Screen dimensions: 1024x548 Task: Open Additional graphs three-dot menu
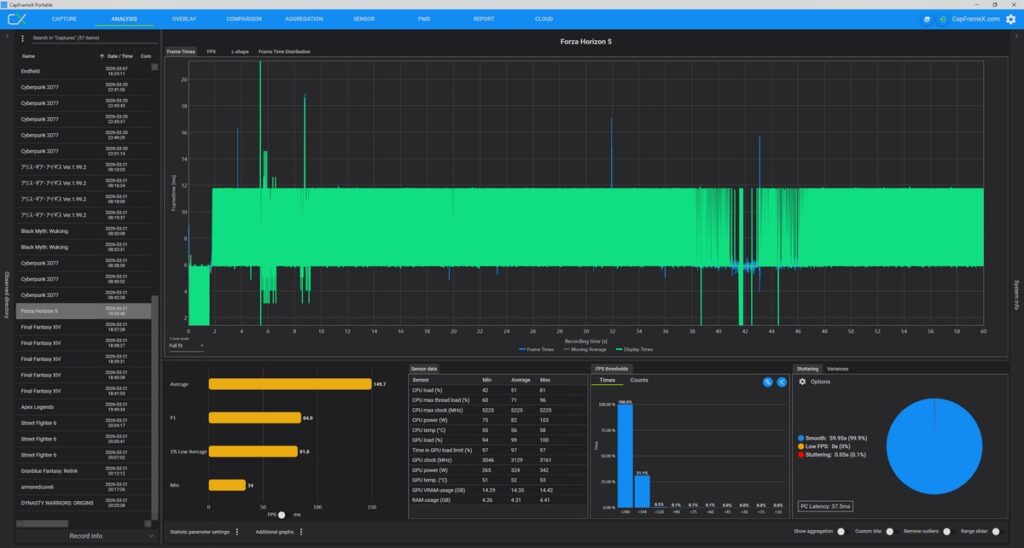[x=300, y=532]
